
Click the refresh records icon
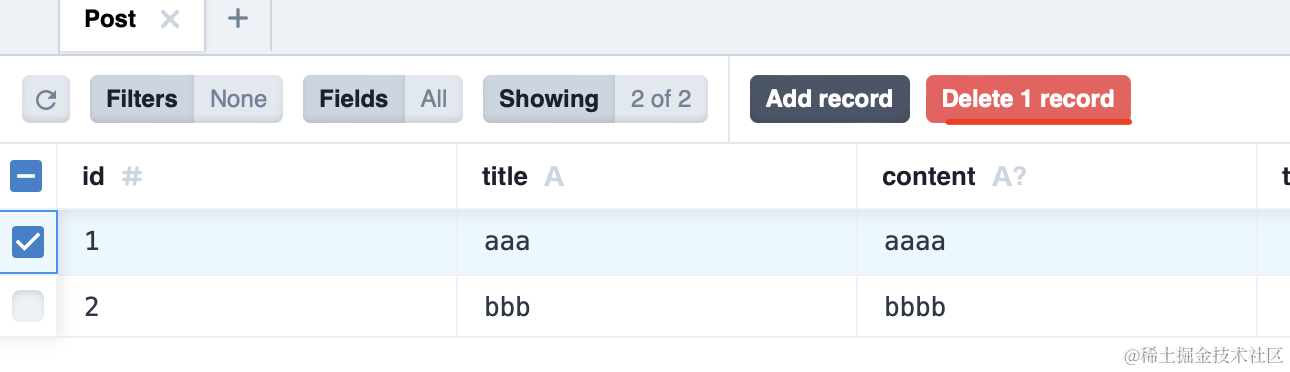pyautogui.click(x=46, y=100)
